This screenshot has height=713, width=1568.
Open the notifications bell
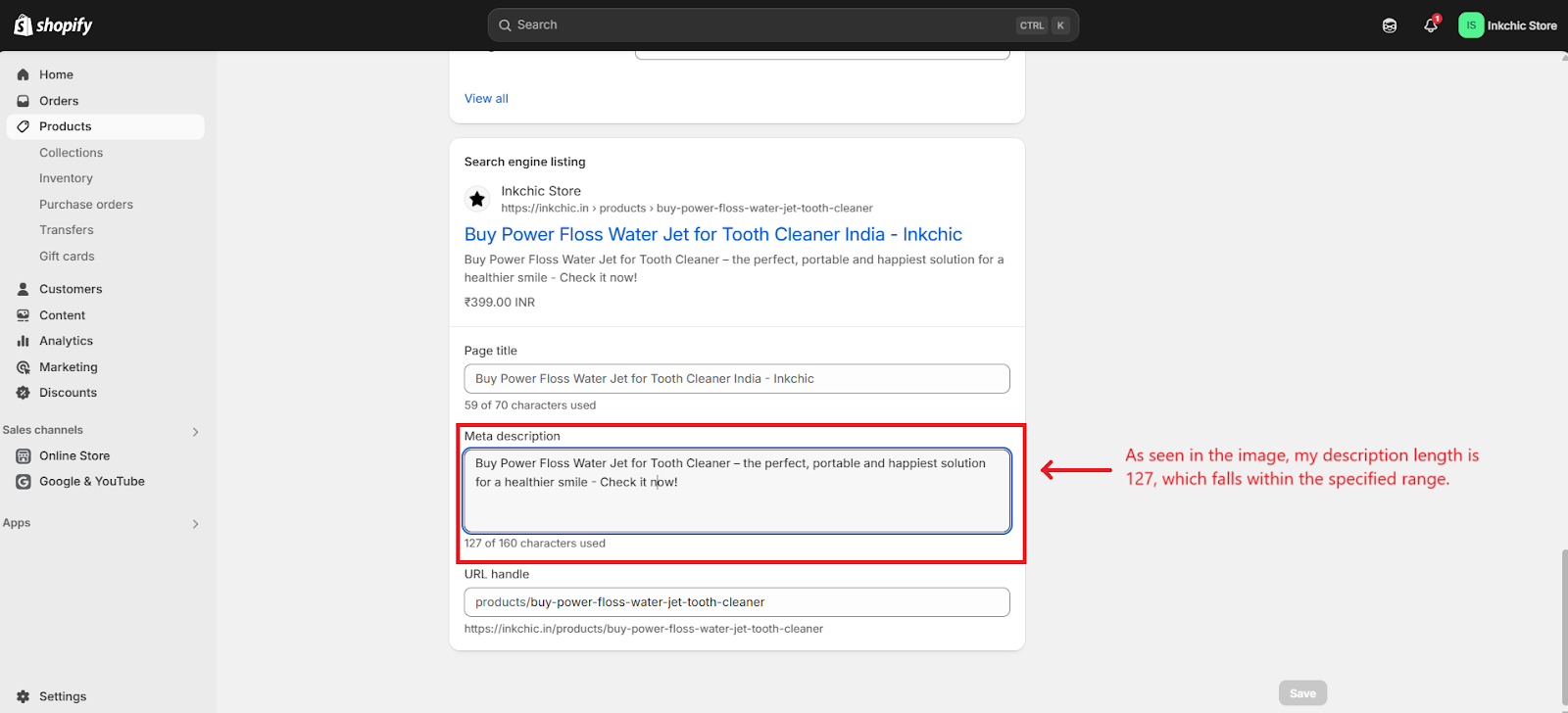tap(1431, 25)
